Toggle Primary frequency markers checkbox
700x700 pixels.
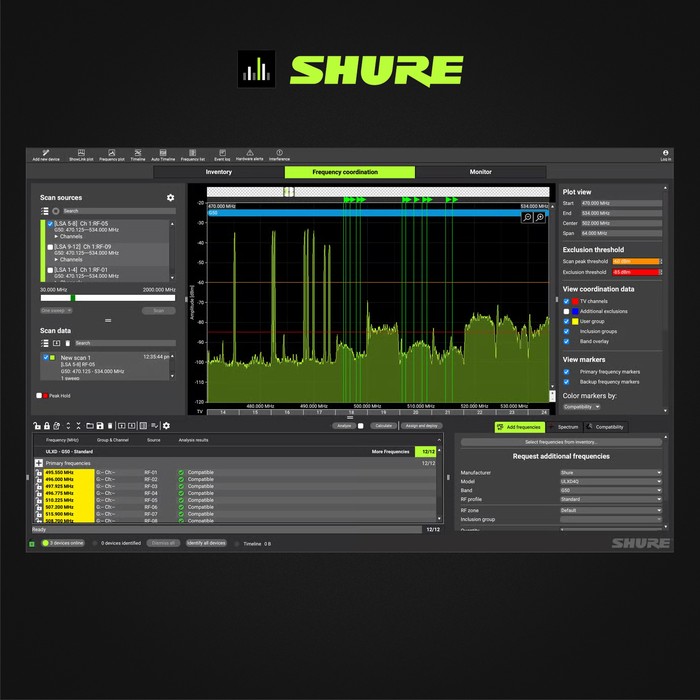(x=566, y=372)
